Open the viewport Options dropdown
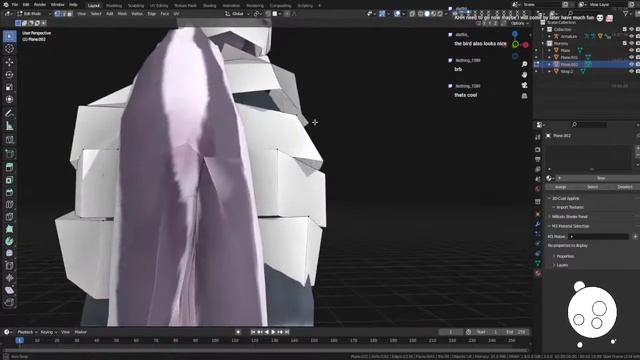 pyautogui.click(x=520, y=23)
